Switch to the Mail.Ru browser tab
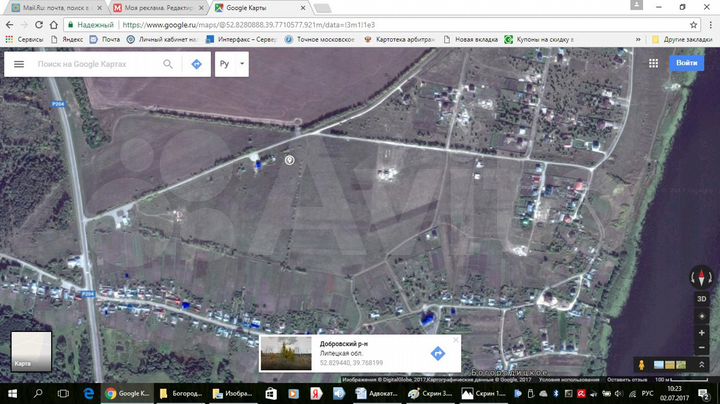 pyautogui.click(x=55, y=7)
